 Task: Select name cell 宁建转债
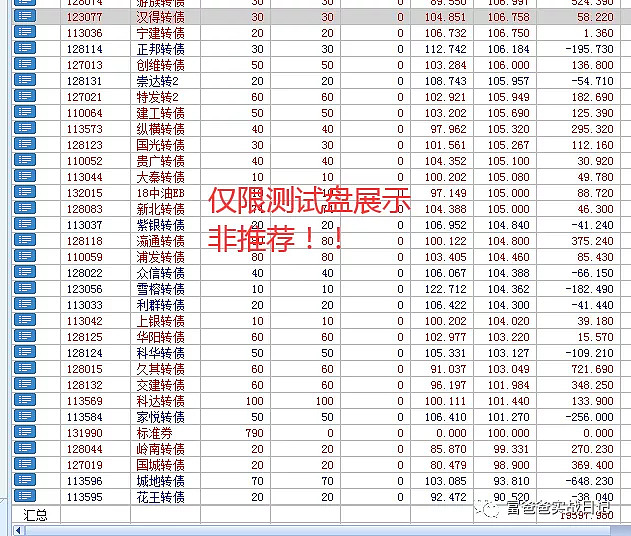click(x=160, y=33)
